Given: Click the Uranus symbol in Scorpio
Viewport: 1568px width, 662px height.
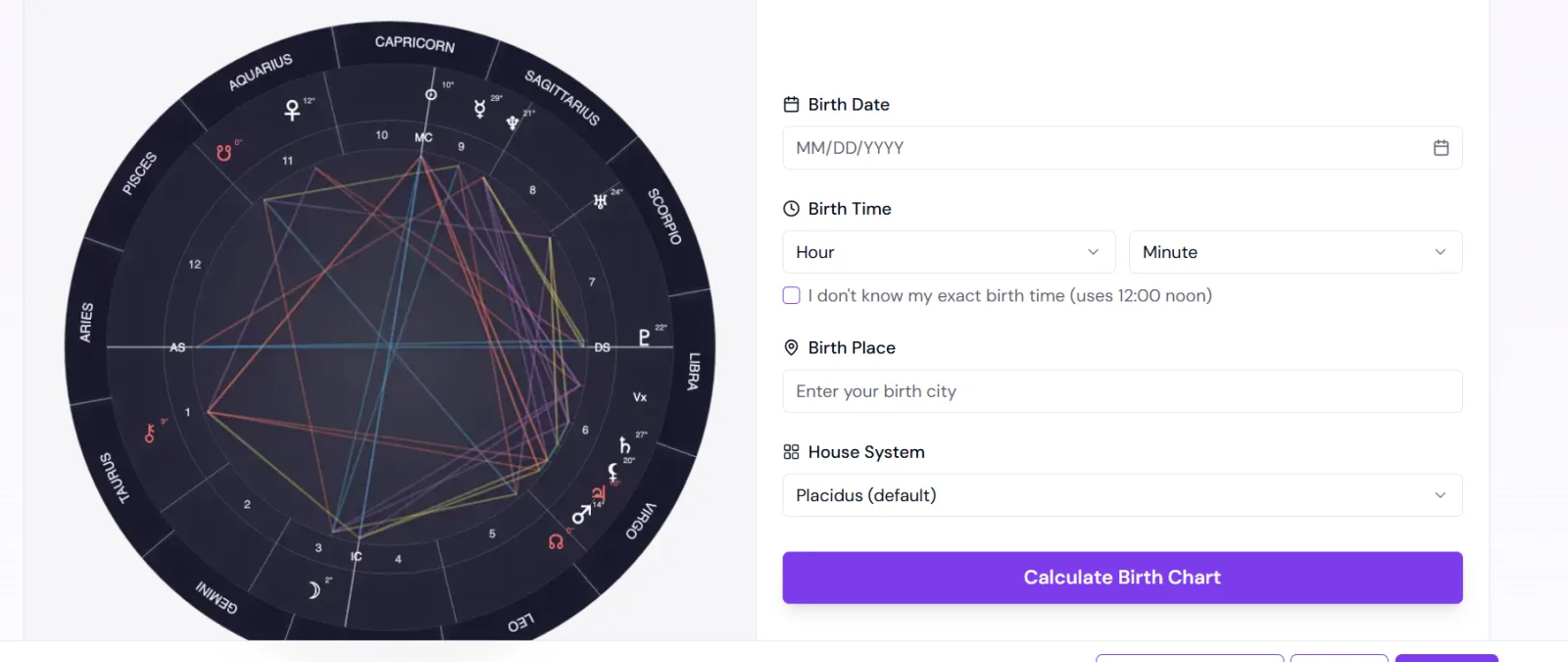Looking at the screenshot, I should (600, 201).
